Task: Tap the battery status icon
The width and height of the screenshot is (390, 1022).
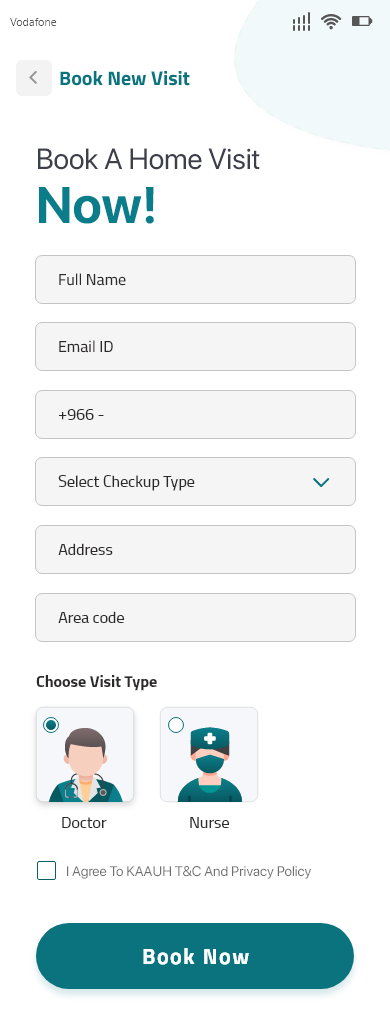Action: (x=362, y=22)
